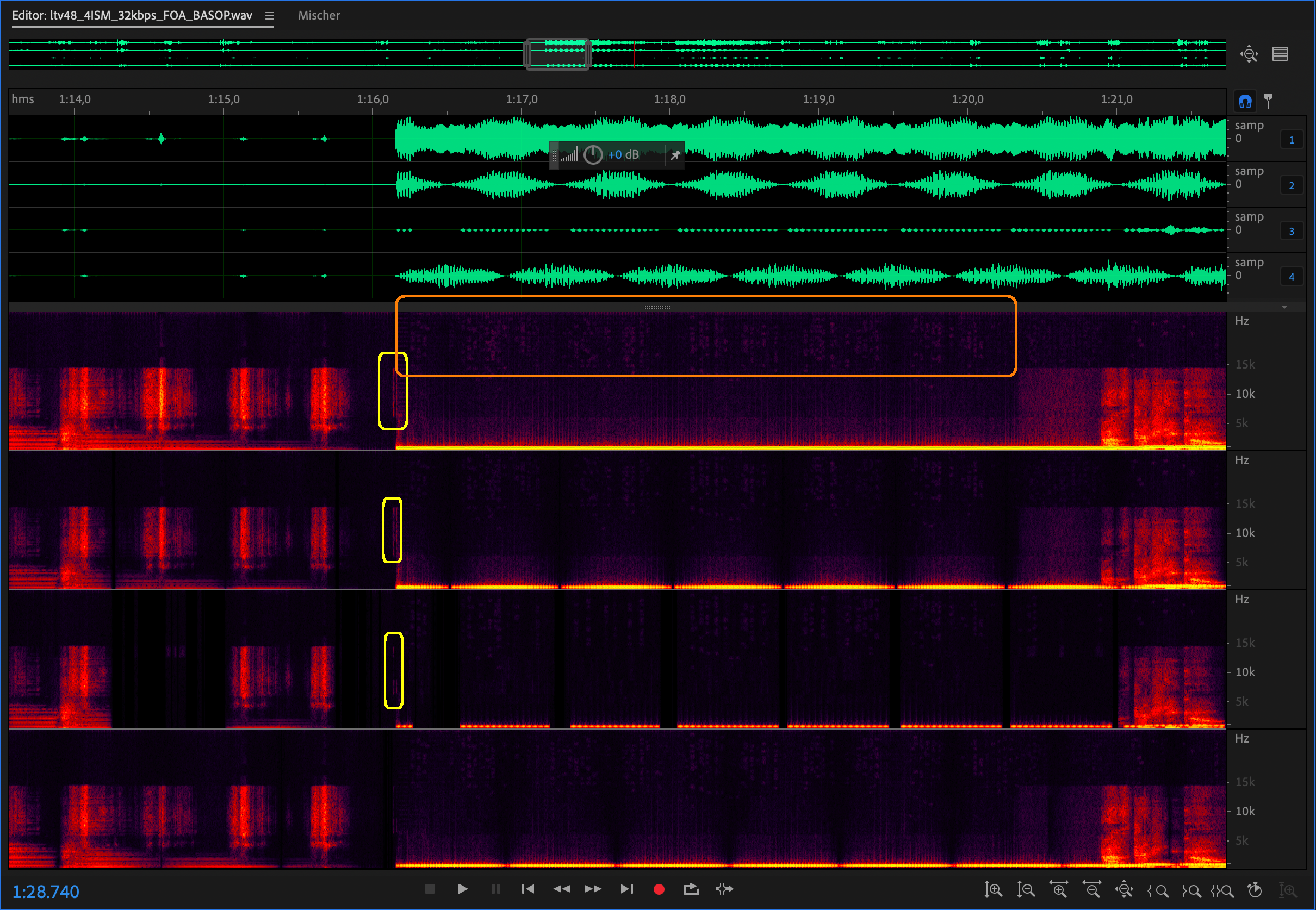Switch to the Mischer tab
The image size is (1316, 910).
pos(318,15)
